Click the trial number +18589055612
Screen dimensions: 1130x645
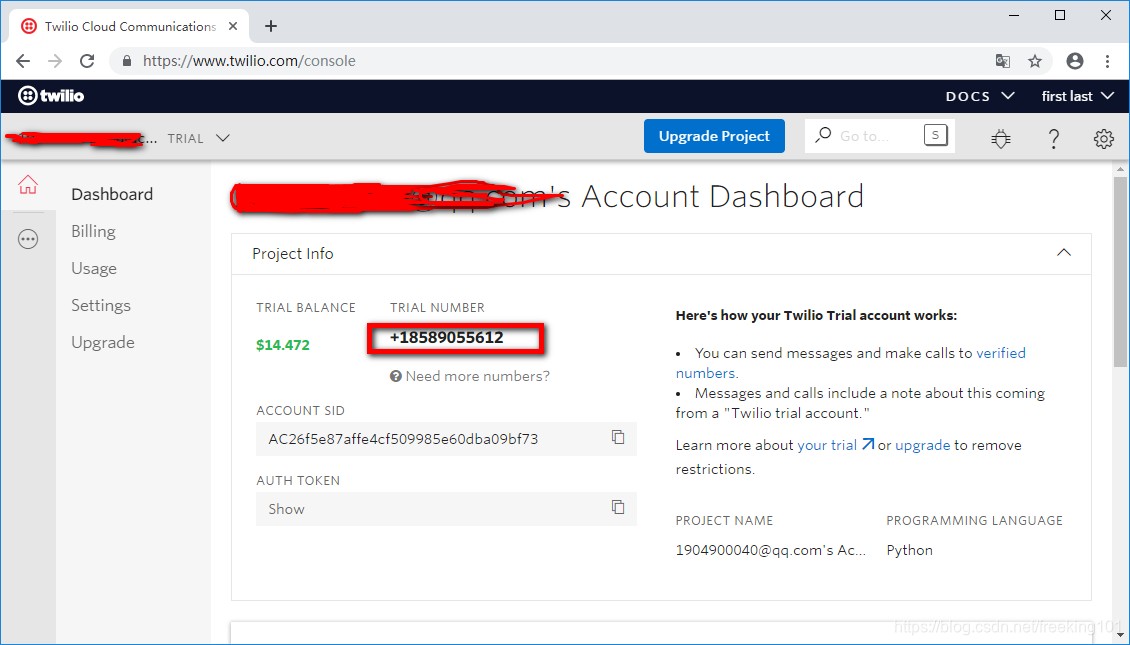pyautogui.click(x=446, y=337)
